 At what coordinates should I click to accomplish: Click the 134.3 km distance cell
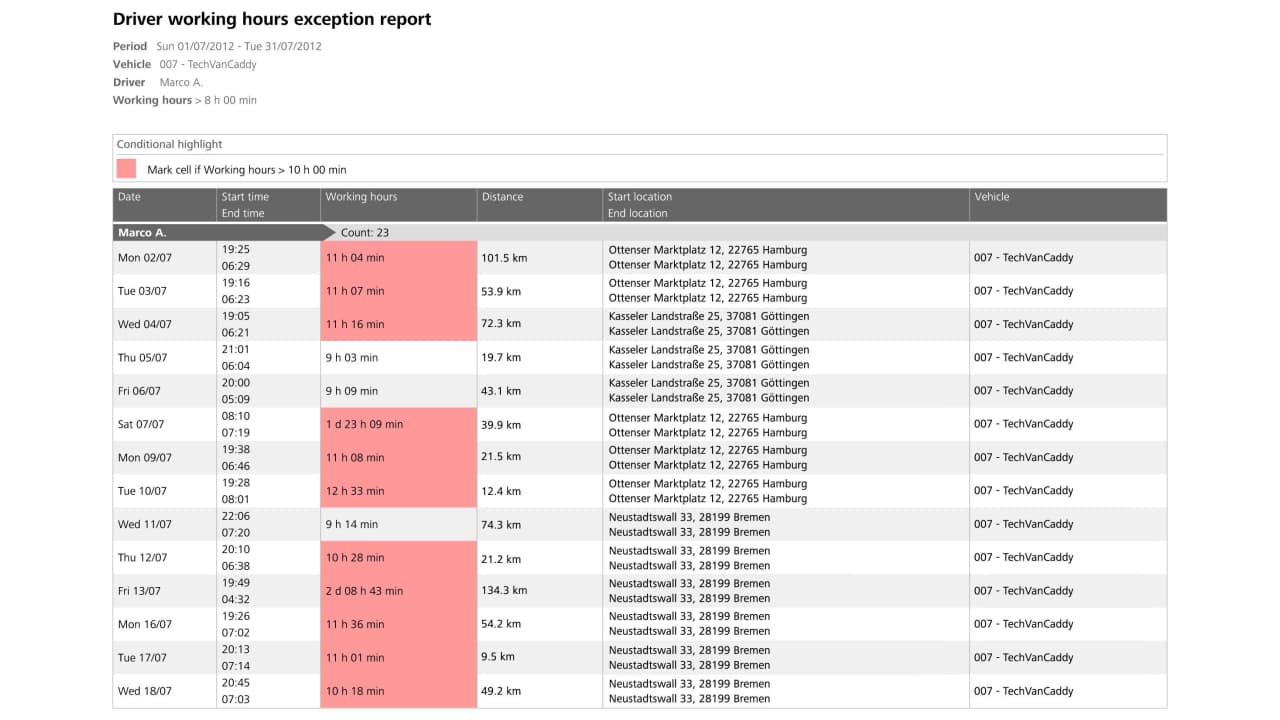(504, 591)
